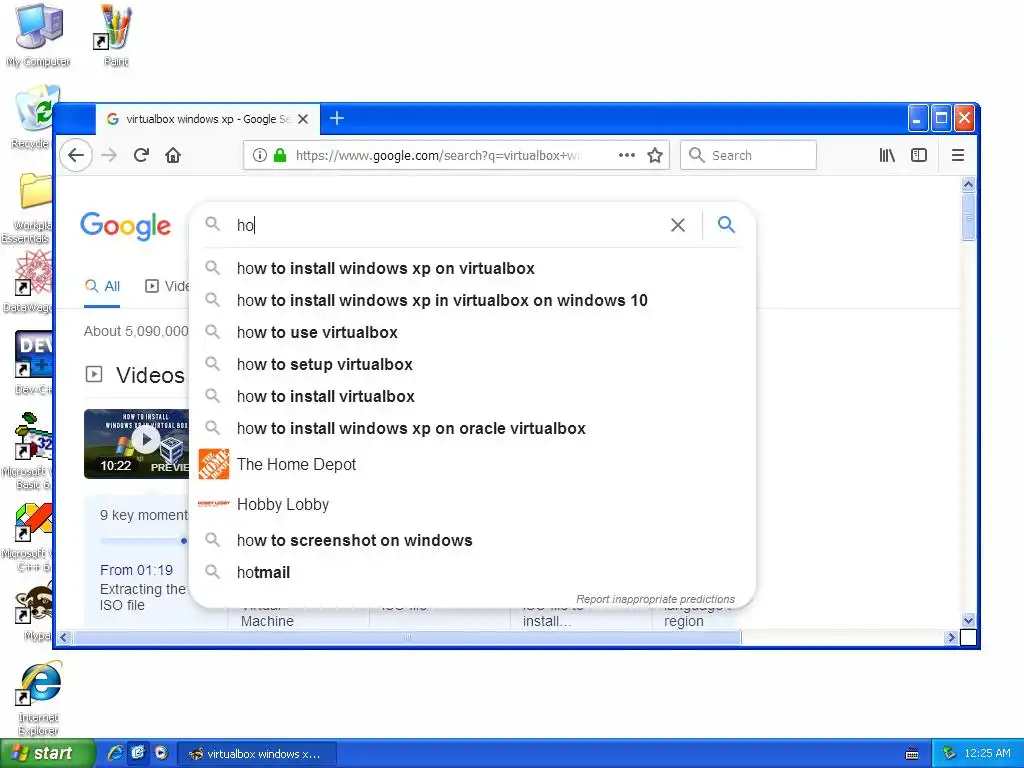Go back with the Firefox back arrow
Image resolution: width=1024 pixels, height=768 pixels.
pos(76,155)
